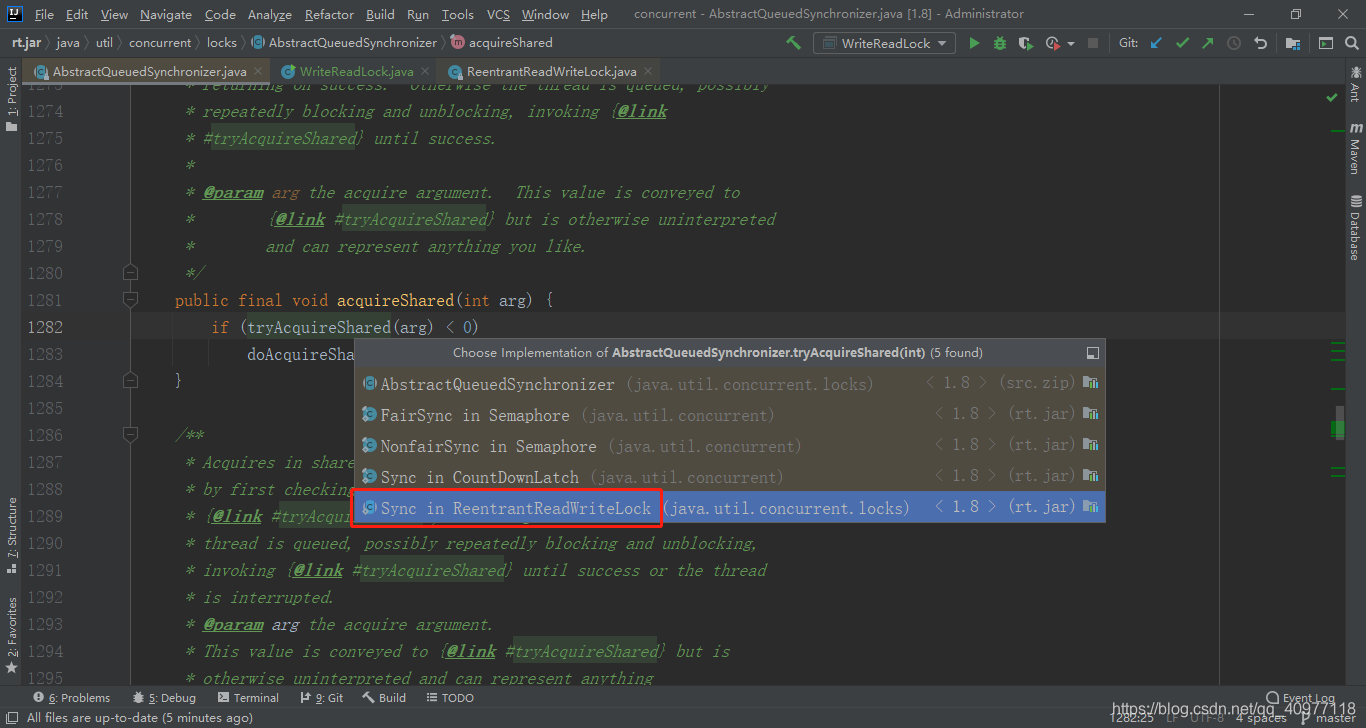The width and height of the screenshot is (1366, 728).
Task: Open the Tools menu
Action: 457,14
